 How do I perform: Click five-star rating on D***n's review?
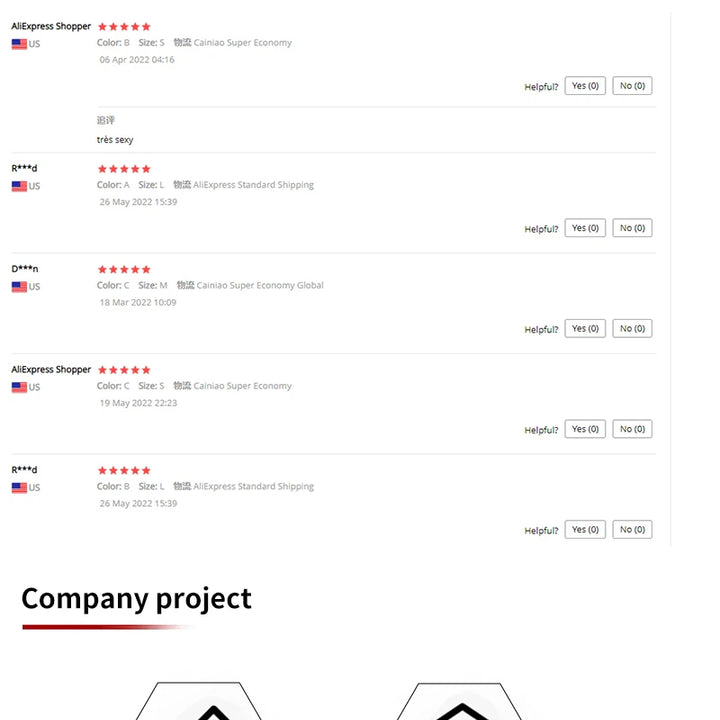(x=124, y=270)
